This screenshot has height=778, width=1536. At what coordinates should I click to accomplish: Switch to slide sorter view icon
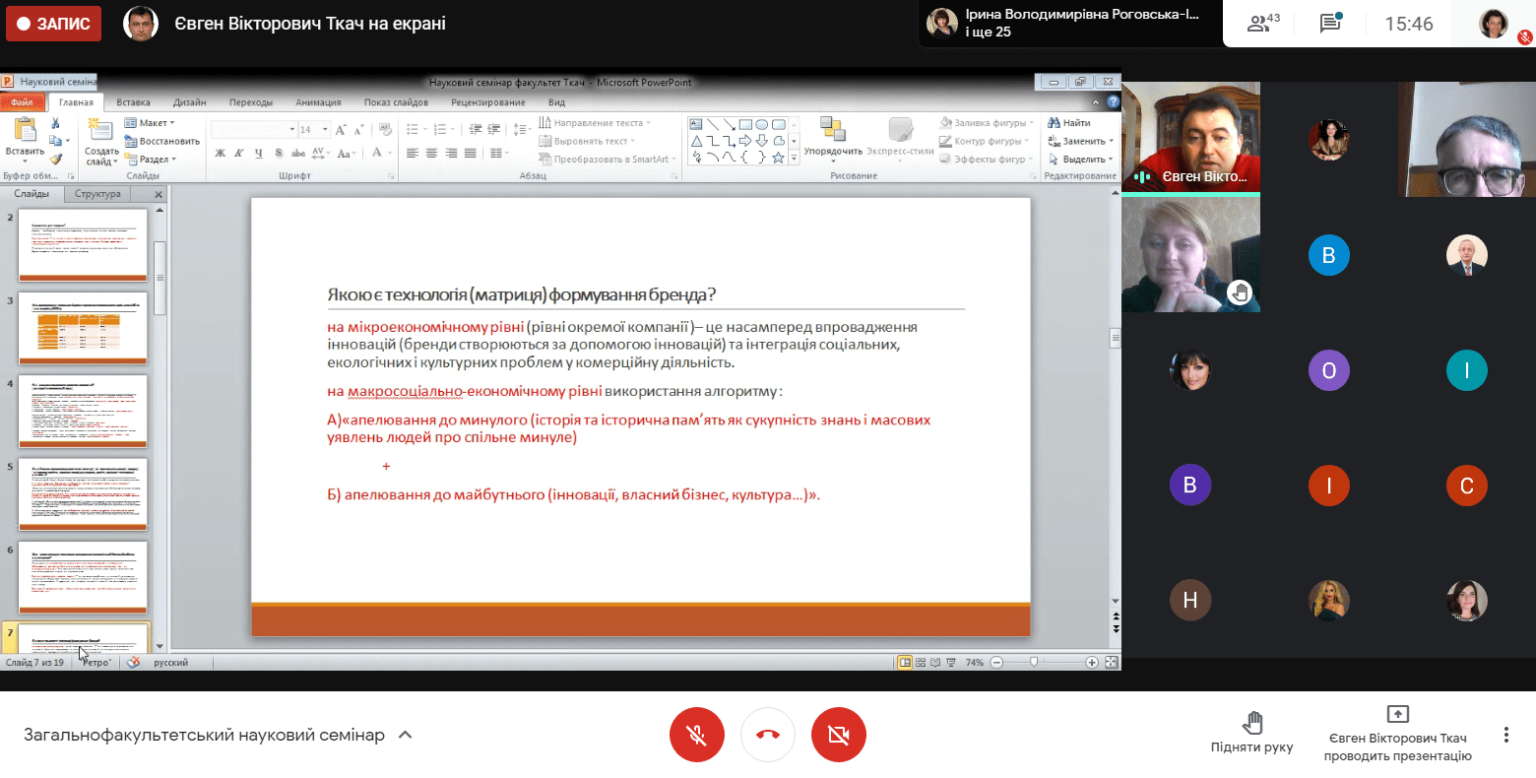(x=920, y=662)
